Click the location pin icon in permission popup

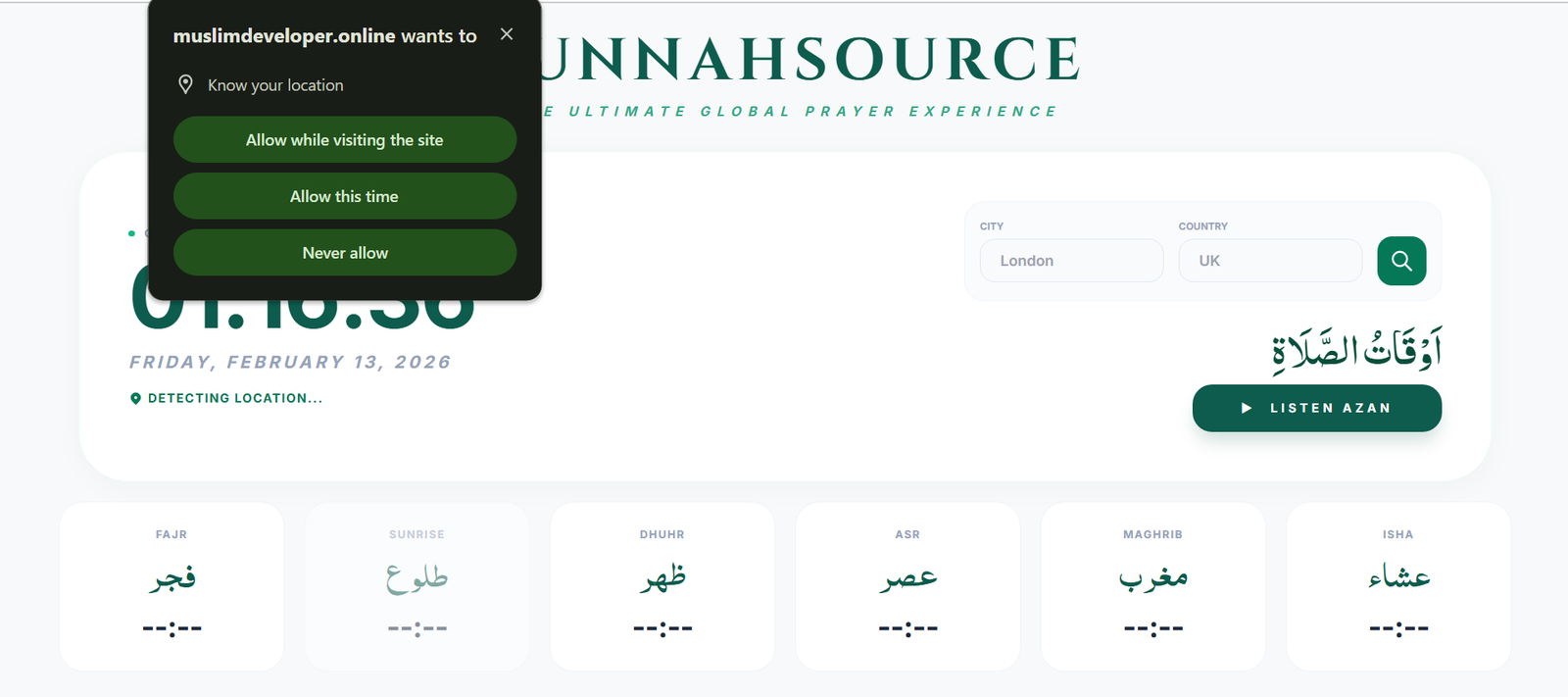pos(185,85)
